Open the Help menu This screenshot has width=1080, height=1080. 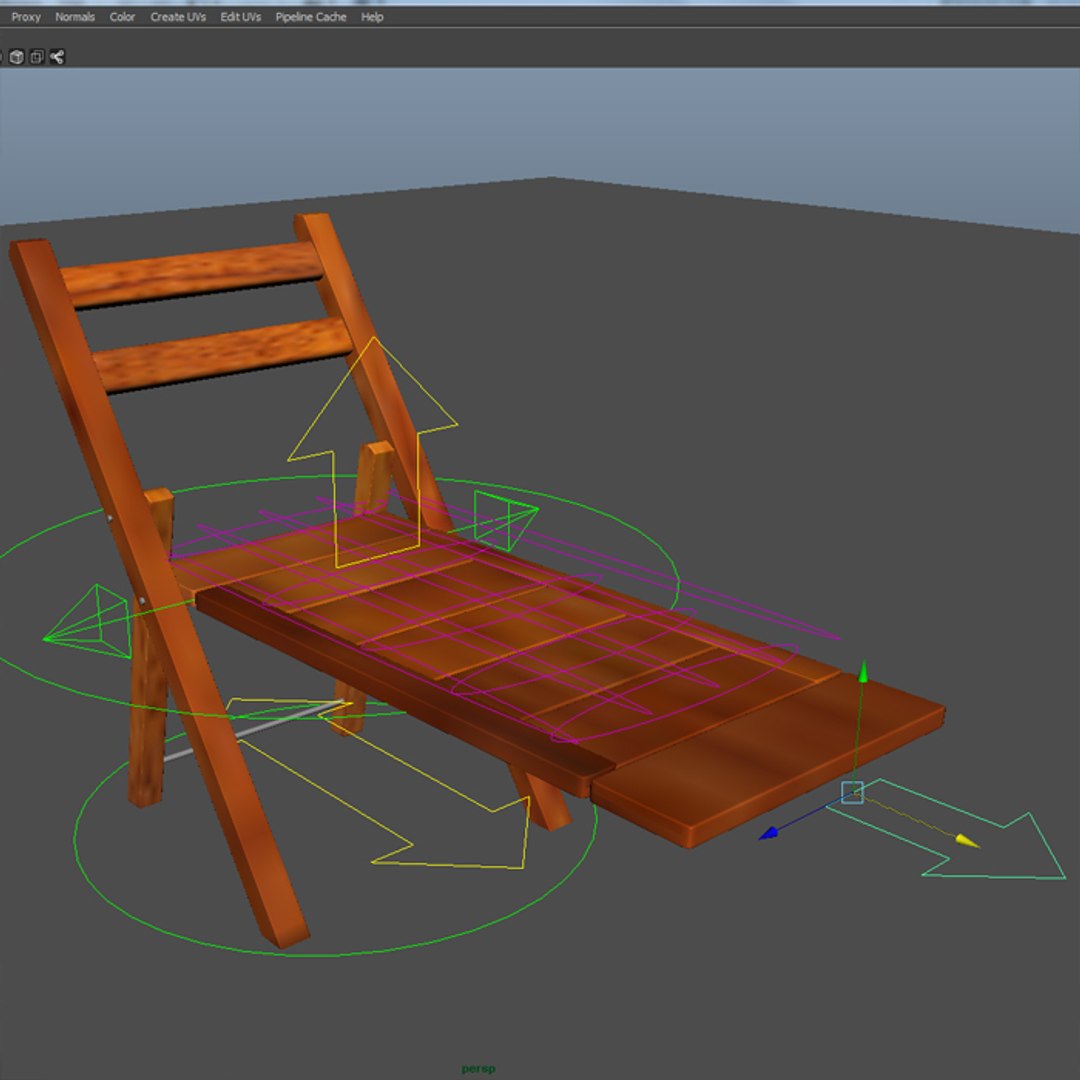(372, 17)
